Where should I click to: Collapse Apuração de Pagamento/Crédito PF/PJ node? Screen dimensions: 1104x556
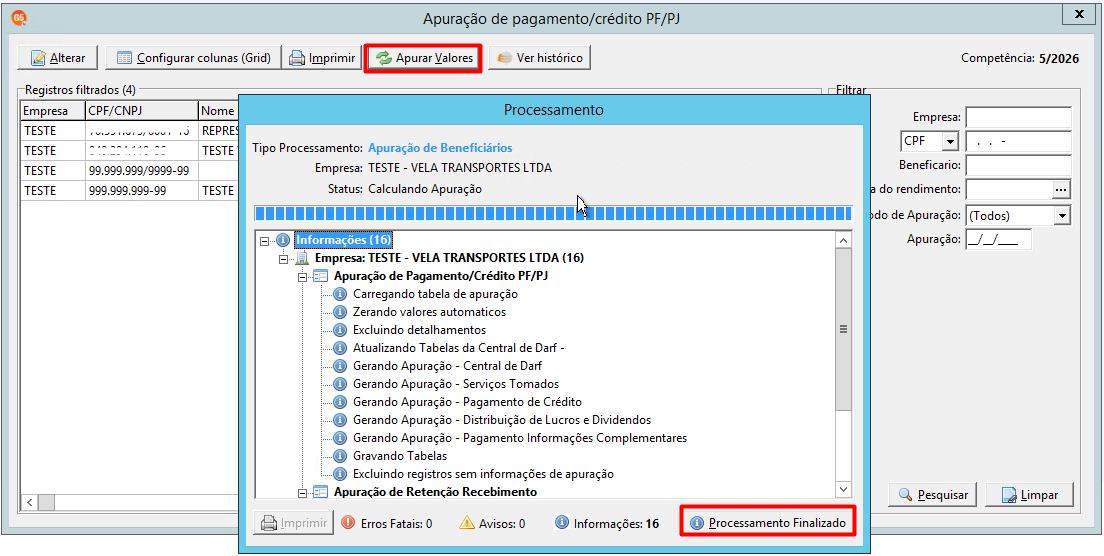302,276
